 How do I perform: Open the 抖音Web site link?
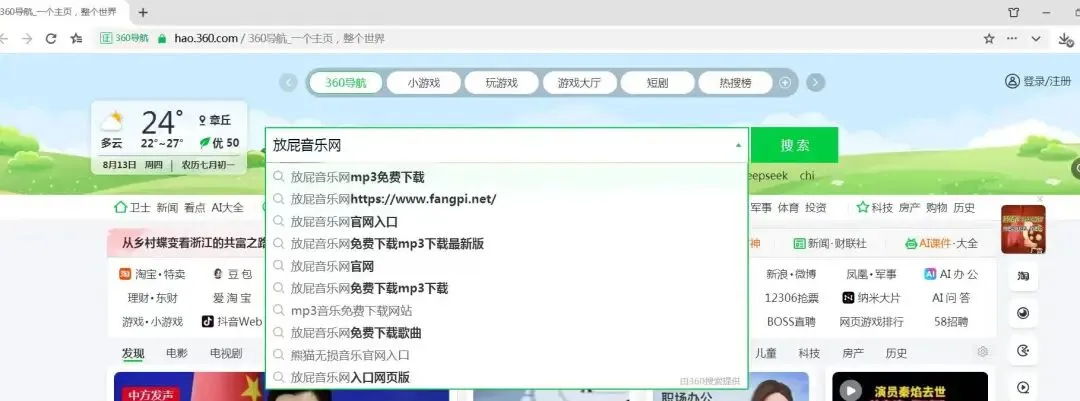231,321
